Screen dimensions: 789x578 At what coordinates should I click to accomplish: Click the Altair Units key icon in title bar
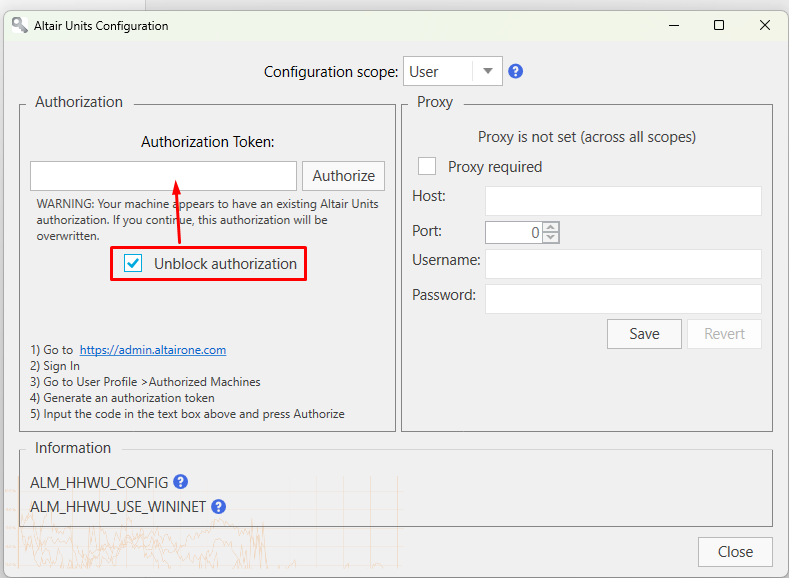20,25
